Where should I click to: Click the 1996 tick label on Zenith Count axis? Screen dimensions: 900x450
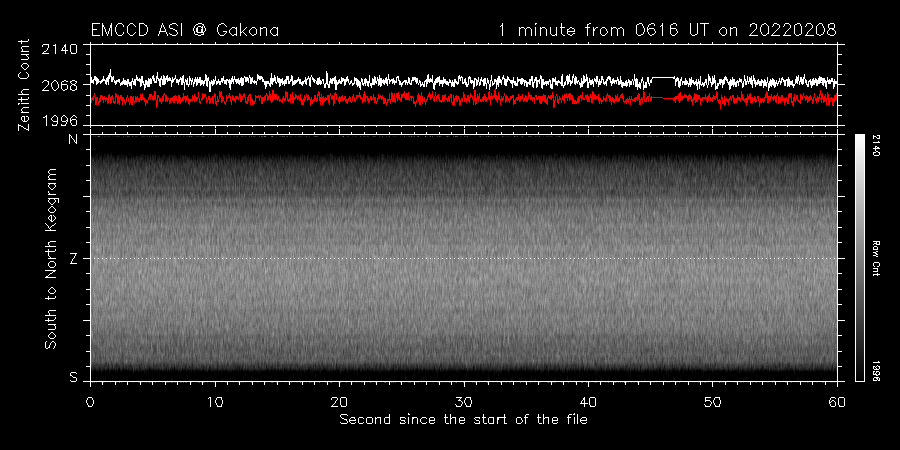[x=60, y=121]
